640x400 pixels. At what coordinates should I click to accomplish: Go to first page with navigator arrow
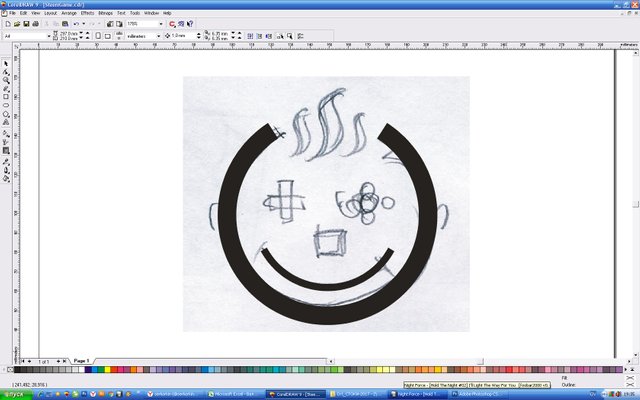coord(23,361)
